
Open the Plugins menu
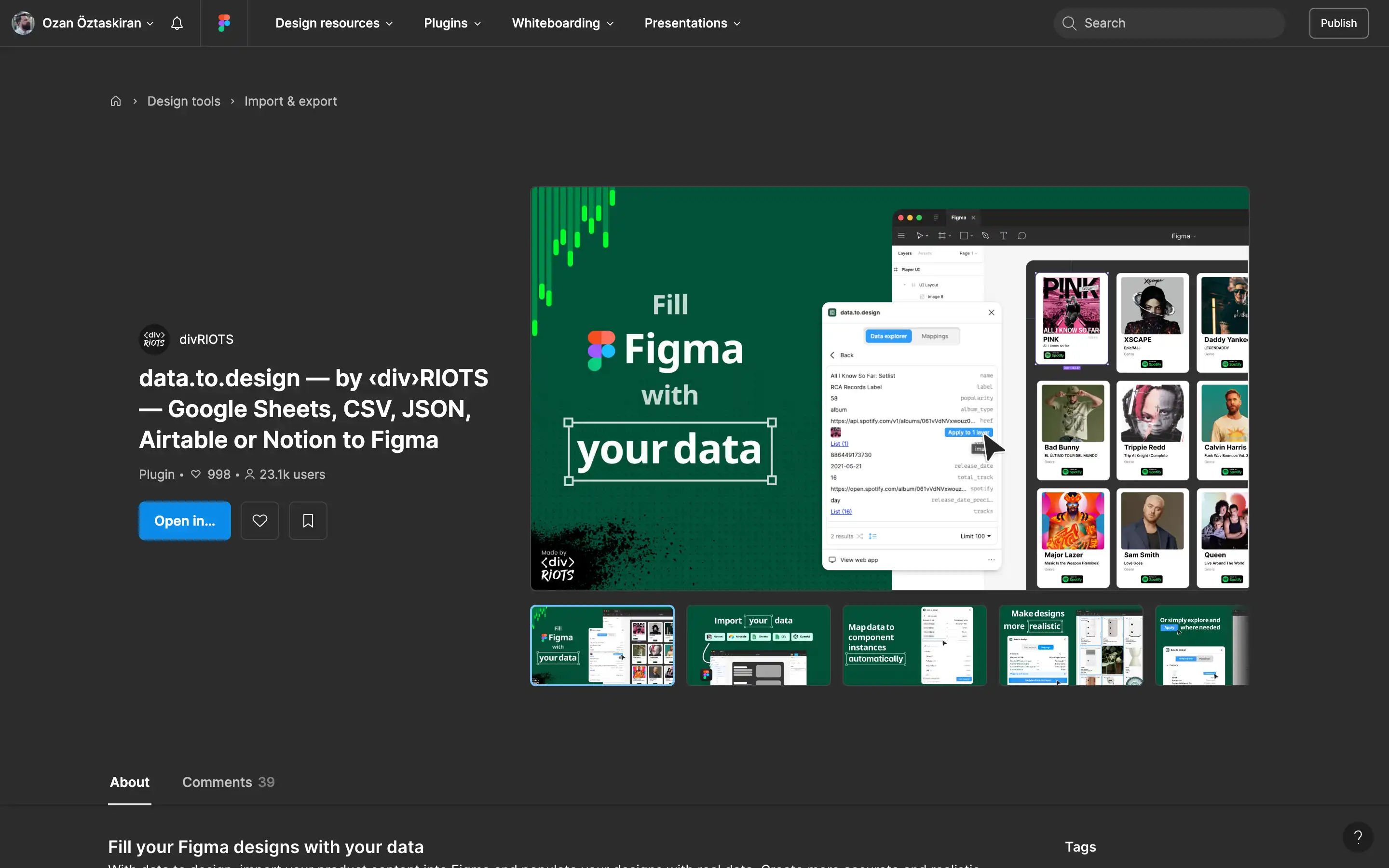click(452, 23)
